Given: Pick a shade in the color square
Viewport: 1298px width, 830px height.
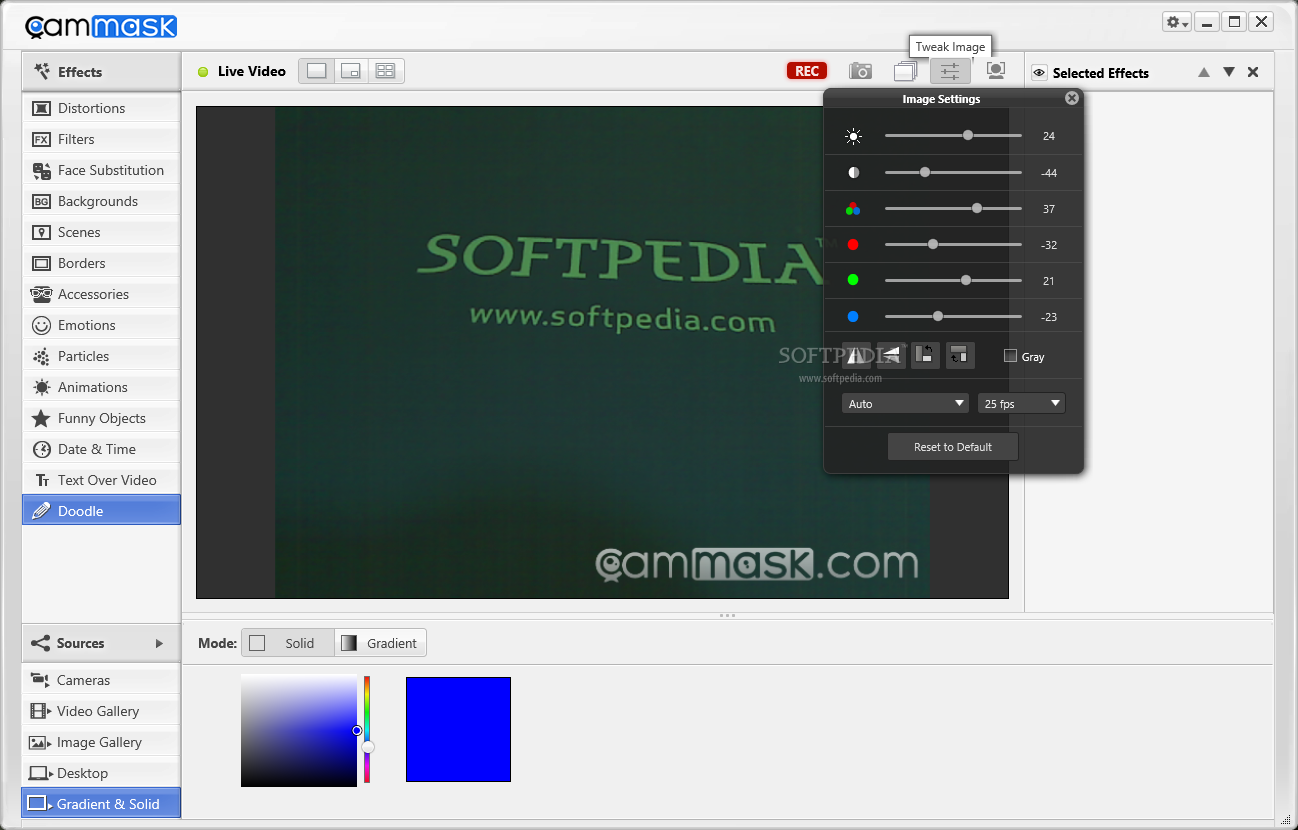Looking at the screenshot, I should [x=299, y=731].
